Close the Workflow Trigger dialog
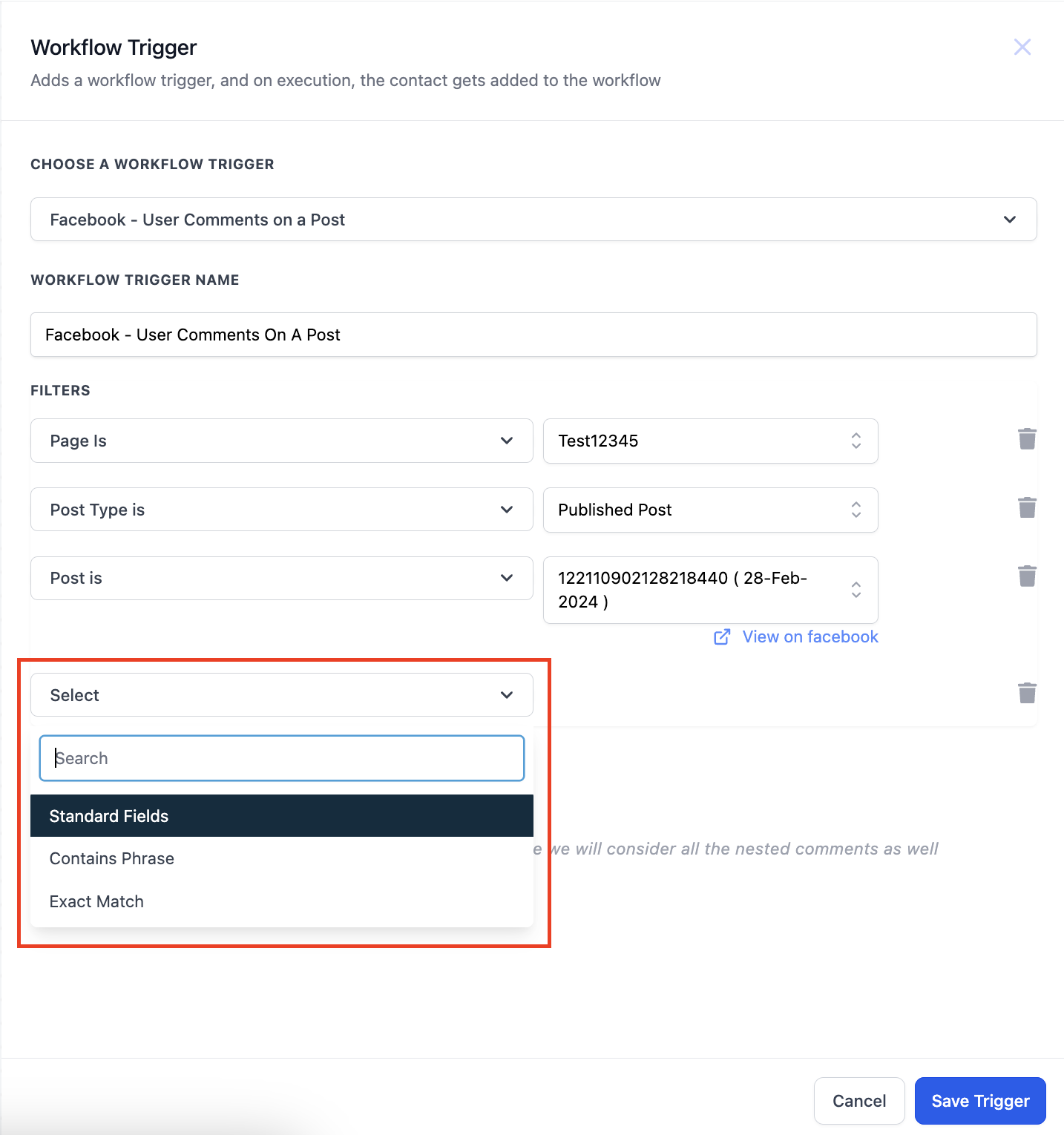The height and width of the screenshot is (1135, 1064). [x=1022, y=47]
